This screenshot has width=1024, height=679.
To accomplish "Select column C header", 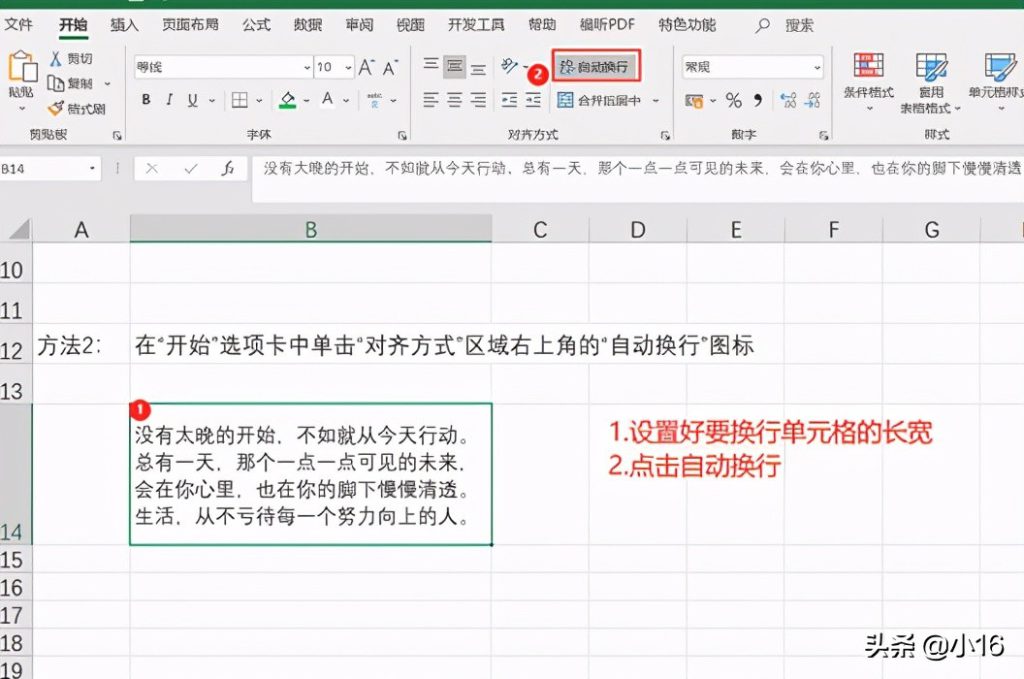I will coord(540,229).
